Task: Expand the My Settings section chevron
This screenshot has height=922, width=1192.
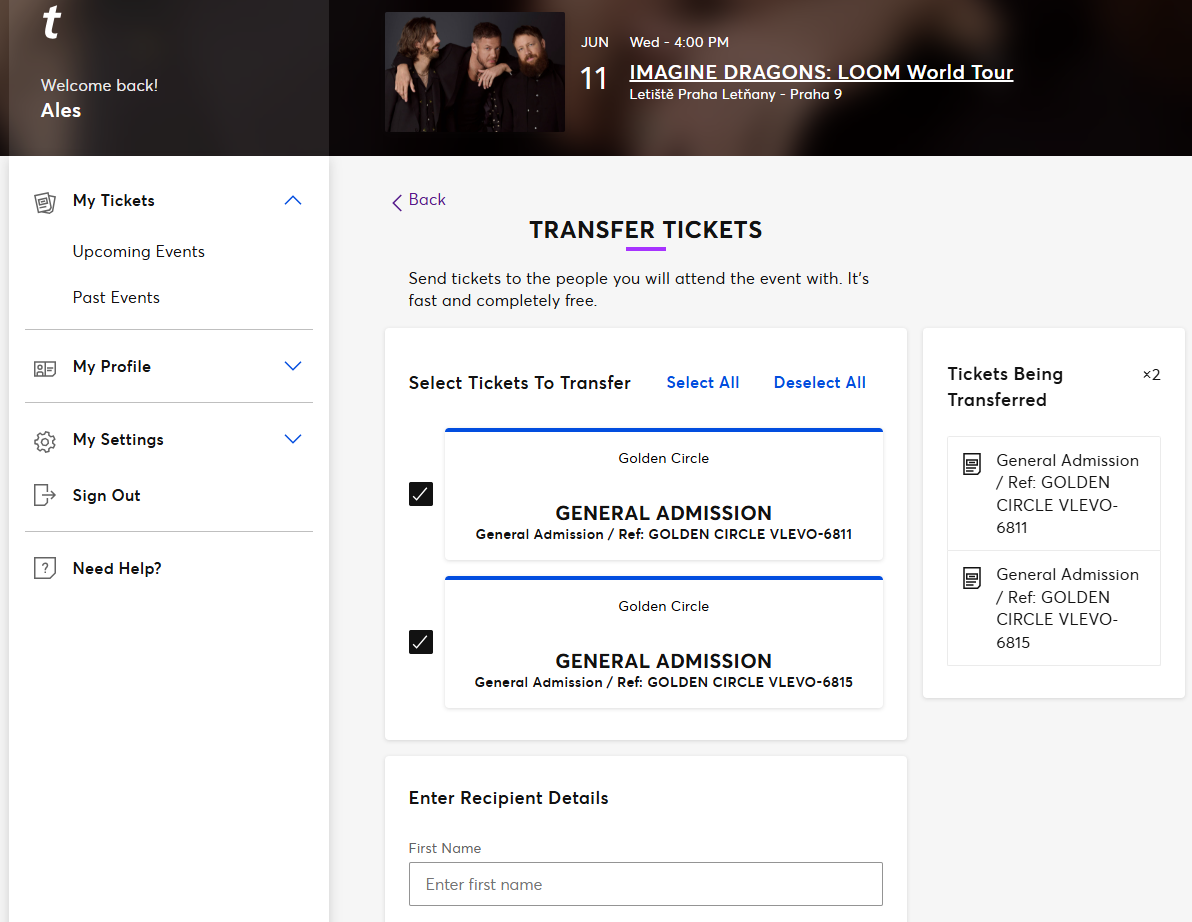Action: click(x=293, y=439)
